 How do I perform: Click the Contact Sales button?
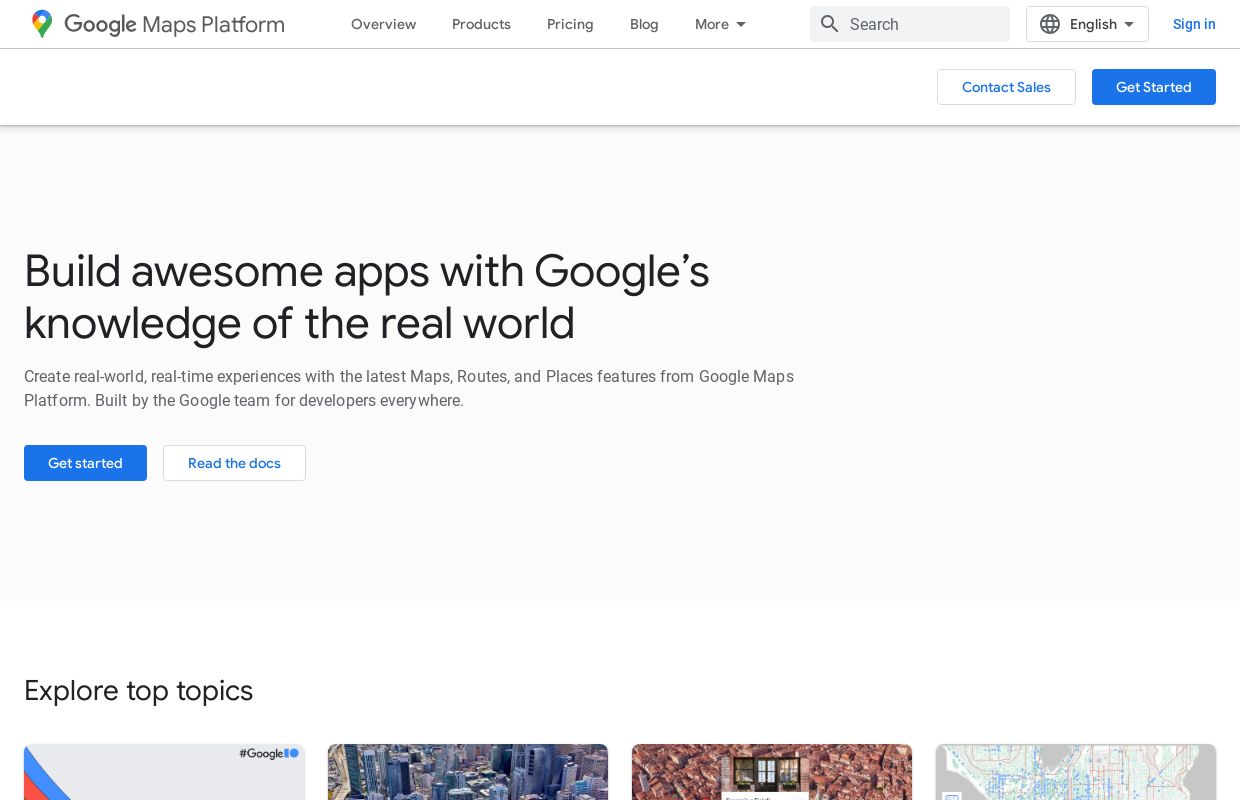(1006, 87)
